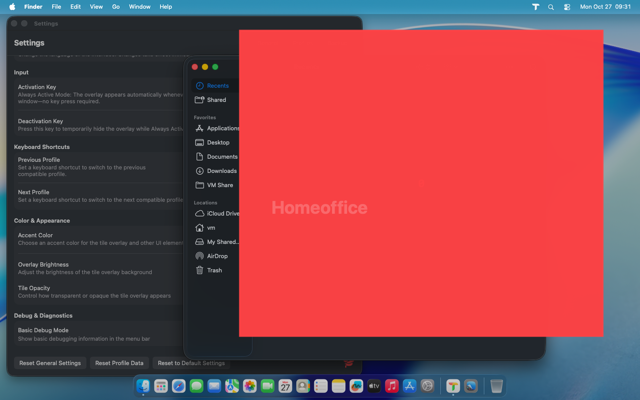Open Applications in the Finder sidebar

click(x=216, y=128)
